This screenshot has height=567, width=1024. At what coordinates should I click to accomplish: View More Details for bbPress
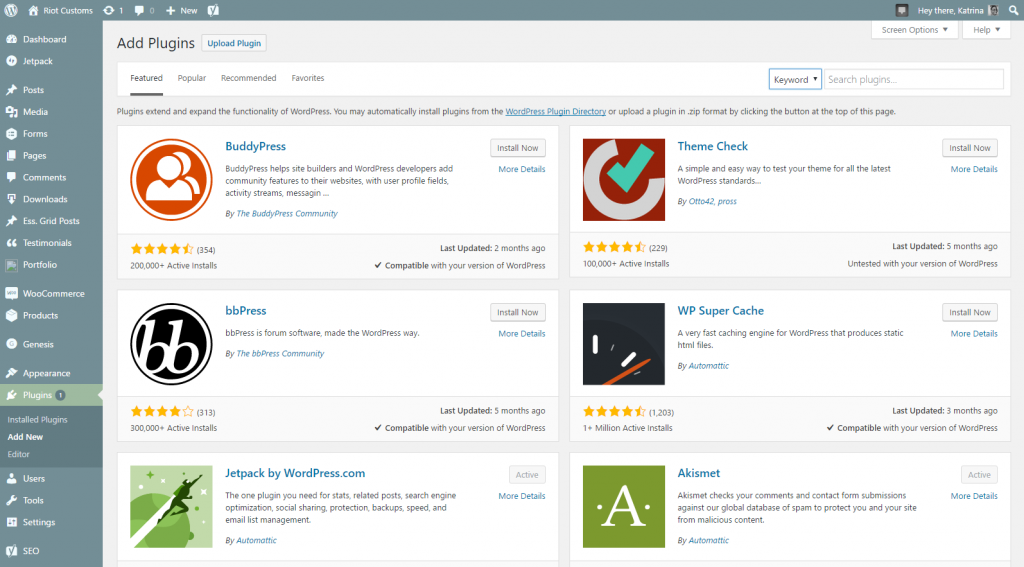click(521, 334)
